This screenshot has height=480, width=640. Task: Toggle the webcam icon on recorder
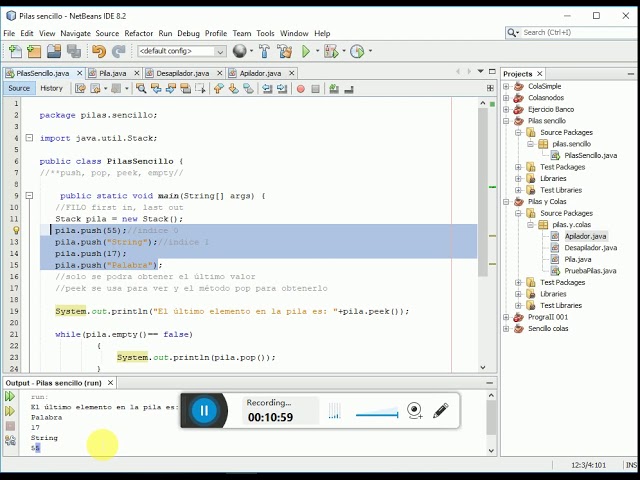[414, 410]
